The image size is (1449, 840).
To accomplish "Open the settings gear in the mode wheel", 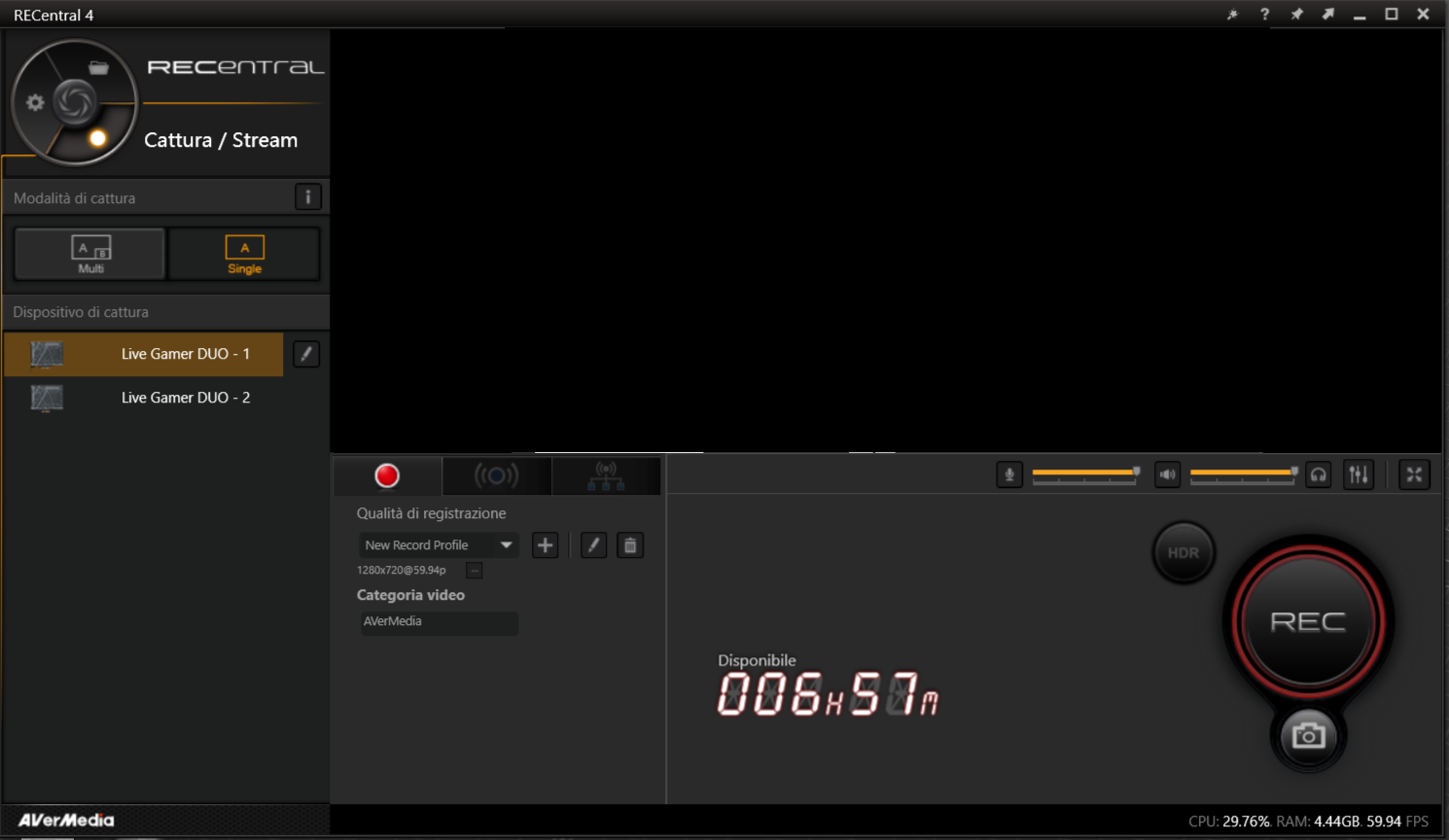I will pos(35,103).
